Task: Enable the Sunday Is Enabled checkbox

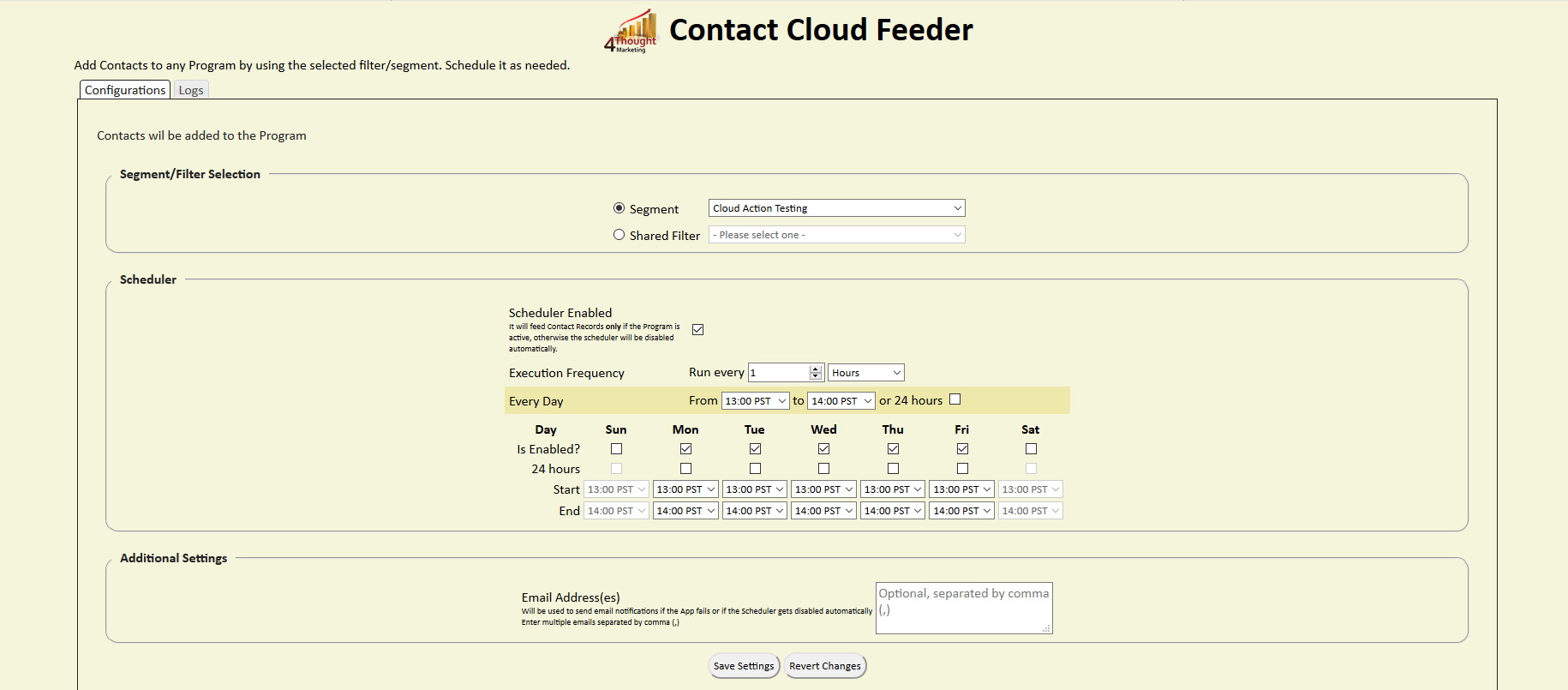Action: click(616, 449)
